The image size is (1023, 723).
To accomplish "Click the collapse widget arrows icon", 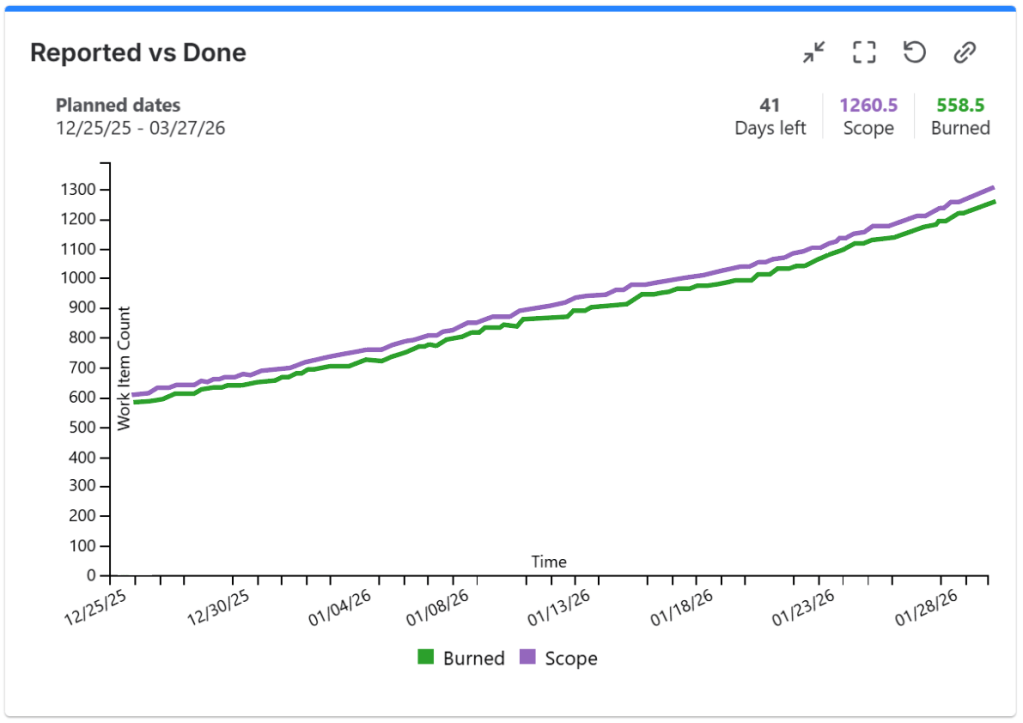I will [x=814, y=53].
